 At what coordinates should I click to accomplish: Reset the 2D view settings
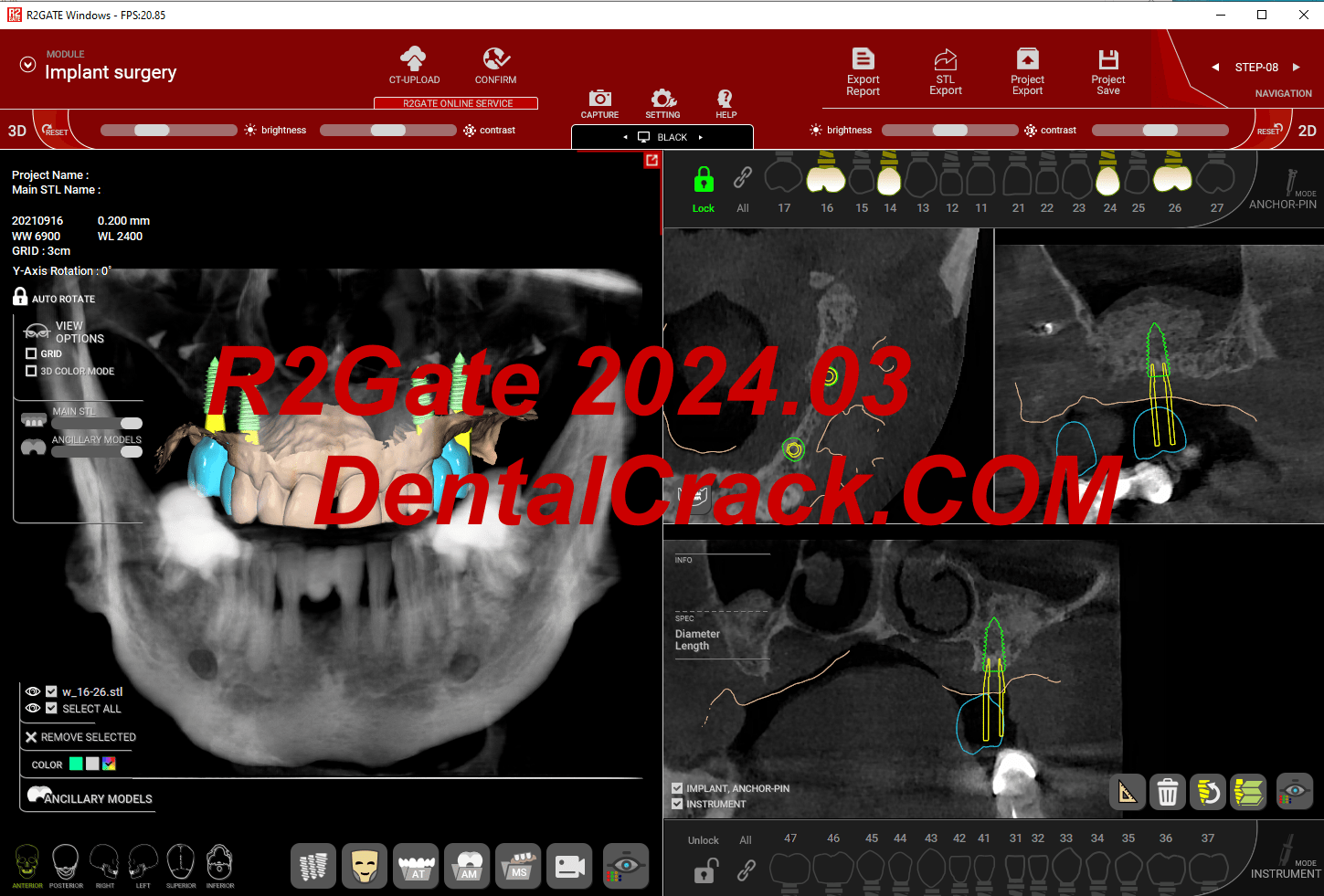[x=1270, y=131]
